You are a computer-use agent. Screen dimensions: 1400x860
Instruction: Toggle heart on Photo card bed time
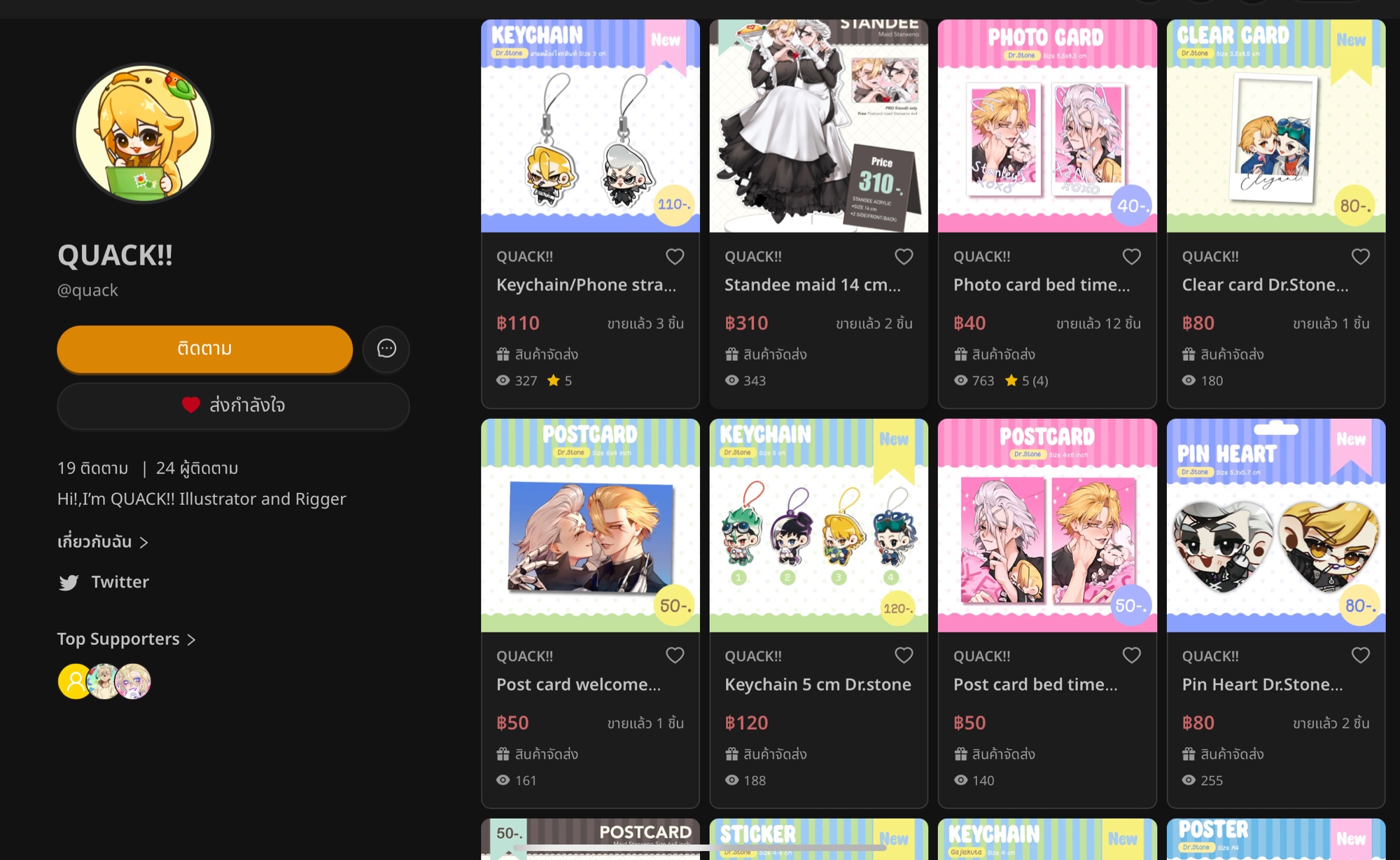point(1132,257)
